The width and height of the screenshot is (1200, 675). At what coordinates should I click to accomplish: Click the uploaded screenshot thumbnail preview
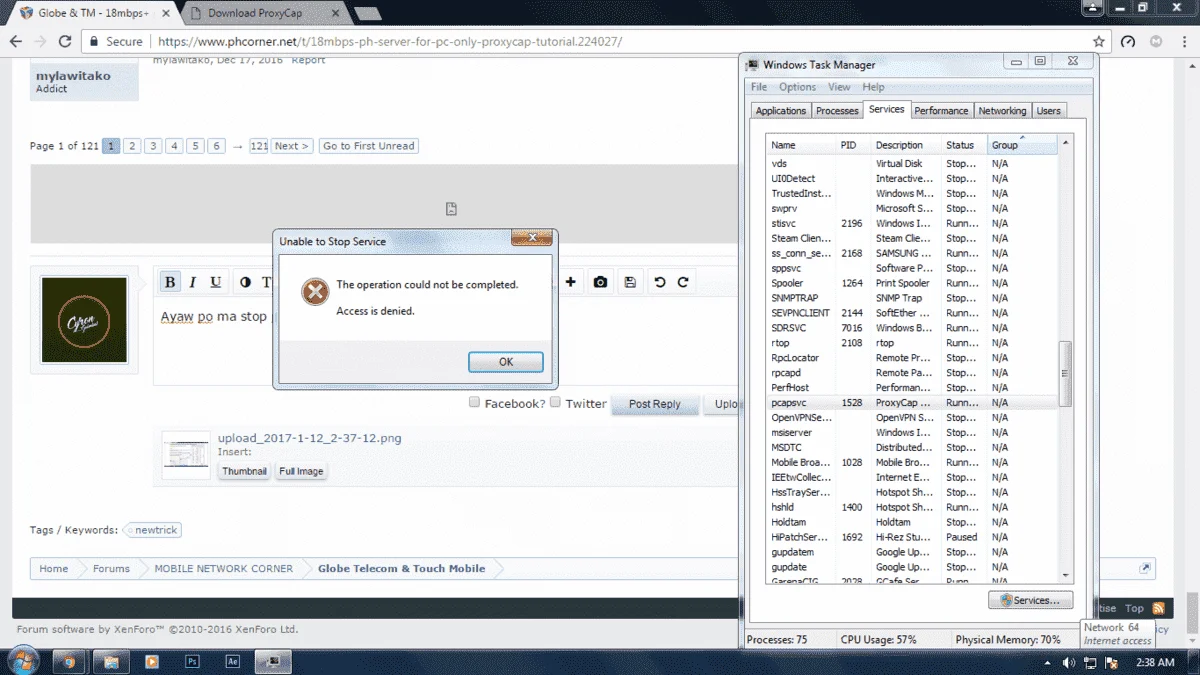coord(186,455)
